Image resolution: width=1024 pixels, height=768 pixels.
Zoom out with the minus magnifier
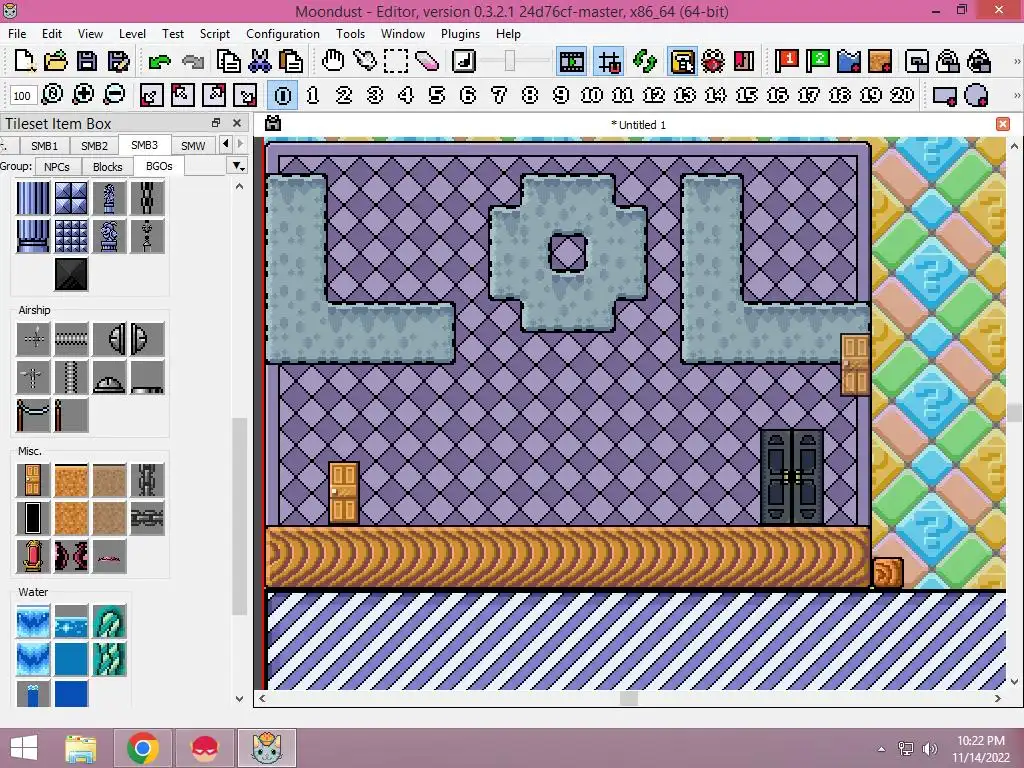click(114, 95)
